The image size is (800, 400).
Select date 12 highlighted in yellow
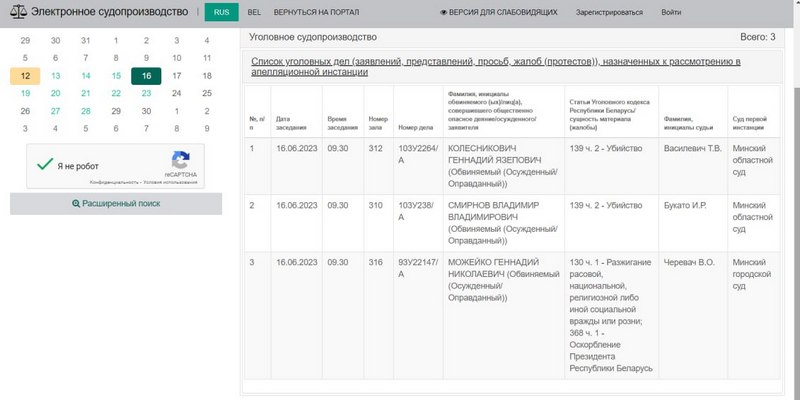(25, 76)
